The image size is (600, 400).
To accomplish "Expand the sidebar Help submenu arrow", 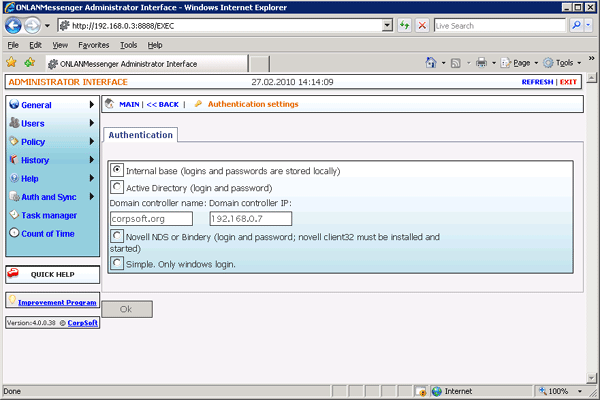I will tap(91, 178).
